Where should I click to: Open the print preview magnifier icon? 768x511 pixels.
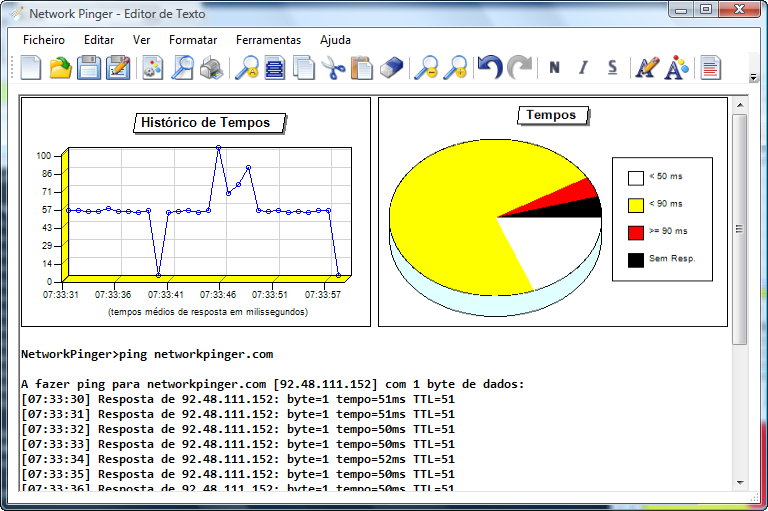pos(182,68)
